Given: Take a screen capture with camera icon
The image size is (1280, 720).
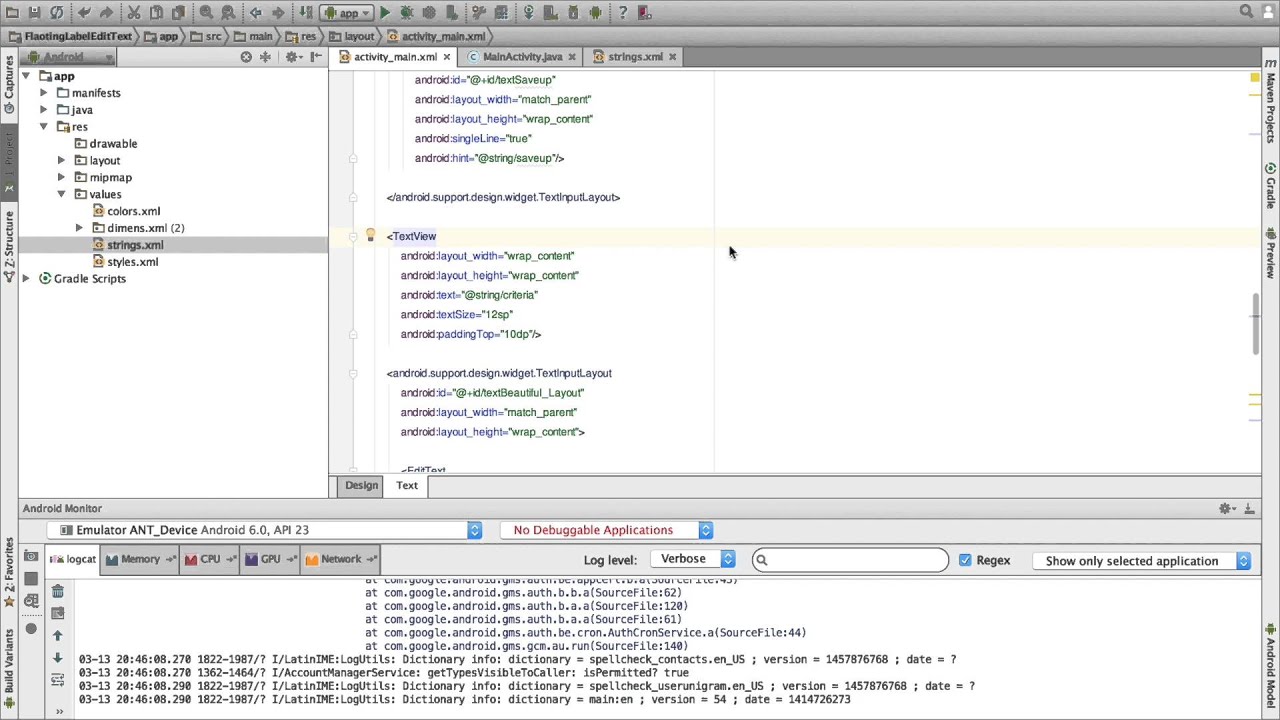Looking at the screenshot, I should pos(31,557).
